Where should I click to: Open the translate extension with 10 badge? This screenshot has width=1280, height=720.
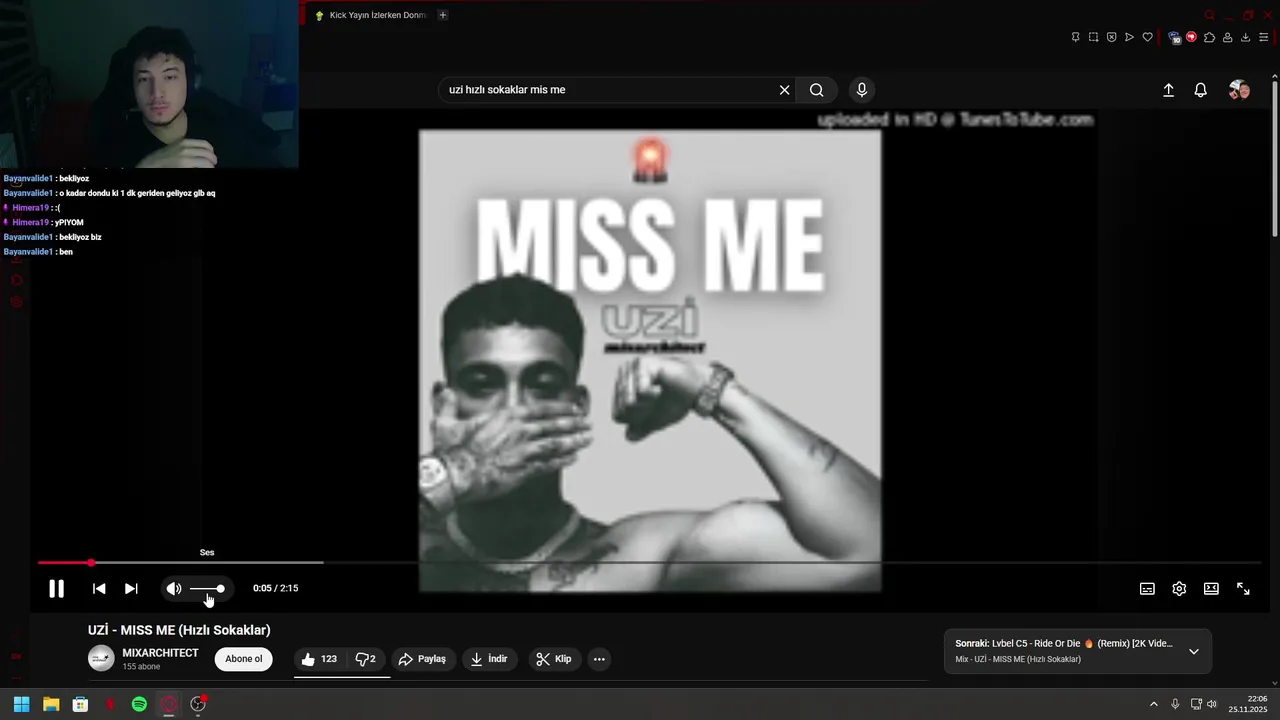(1174, 37)
